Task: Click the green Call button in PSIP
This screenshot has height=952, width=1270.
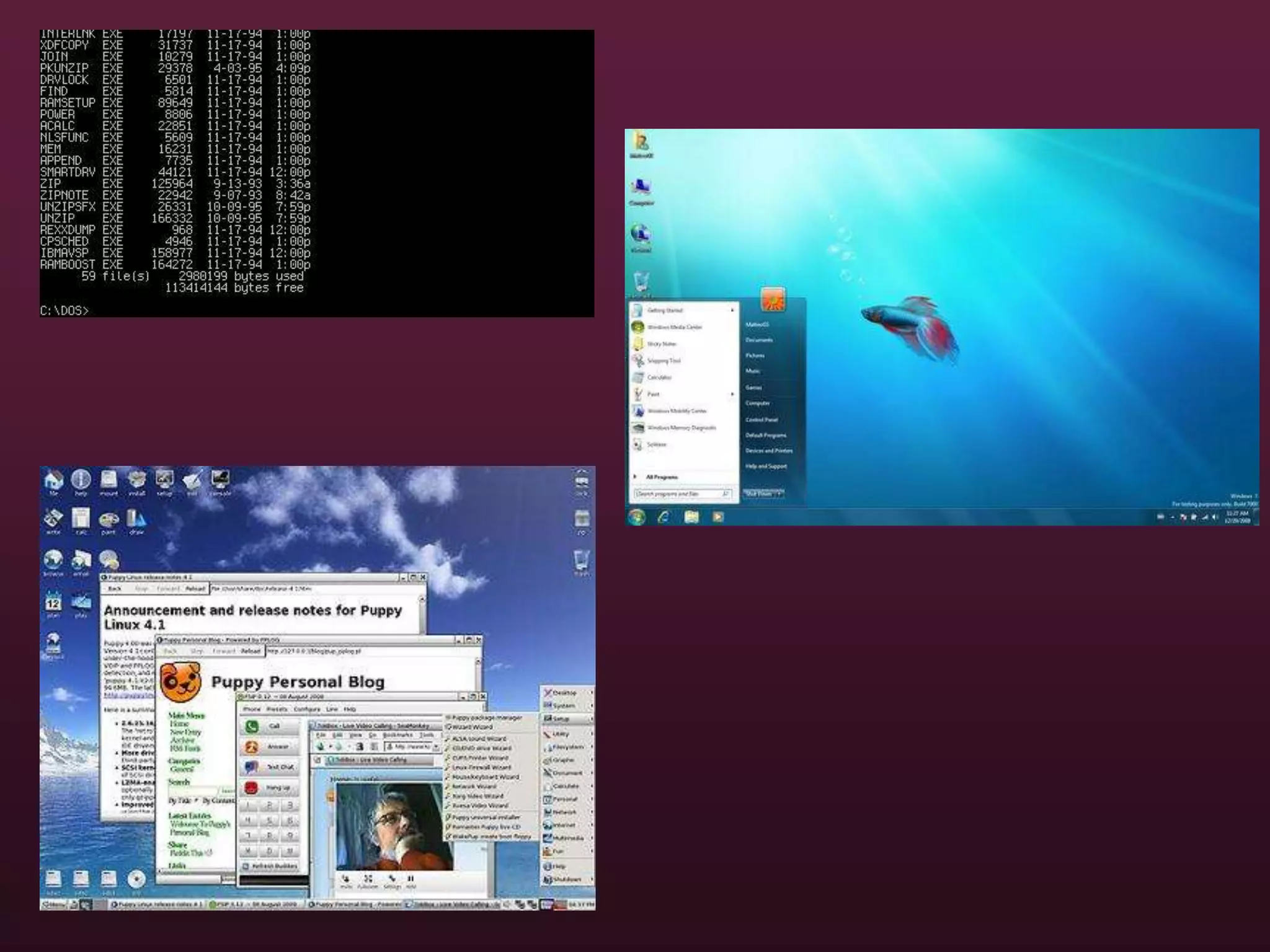Action: point(269,726)
